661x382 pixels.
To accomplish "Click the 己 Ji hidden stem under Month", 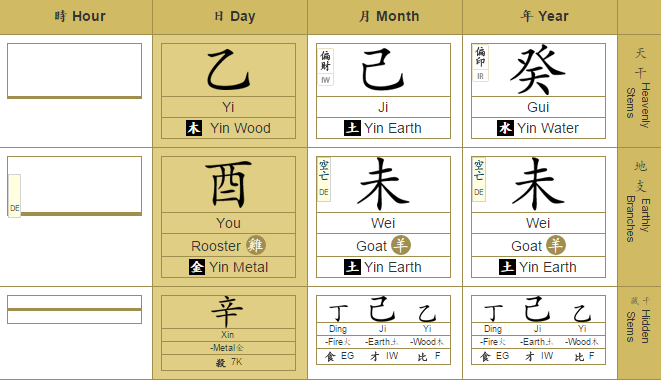I will (x=382, y=309).
